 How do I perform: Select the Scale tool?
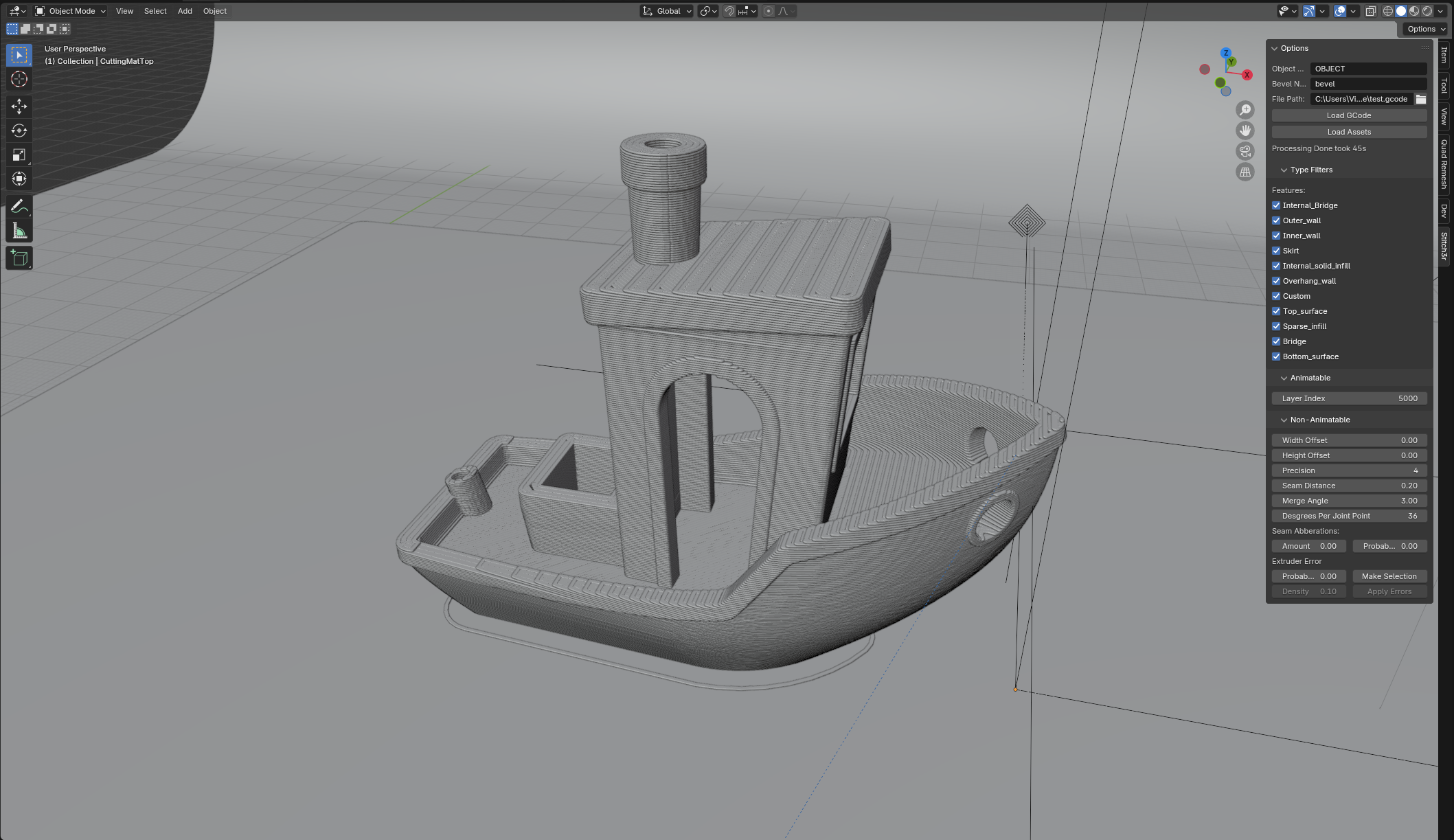pos(19,155)
